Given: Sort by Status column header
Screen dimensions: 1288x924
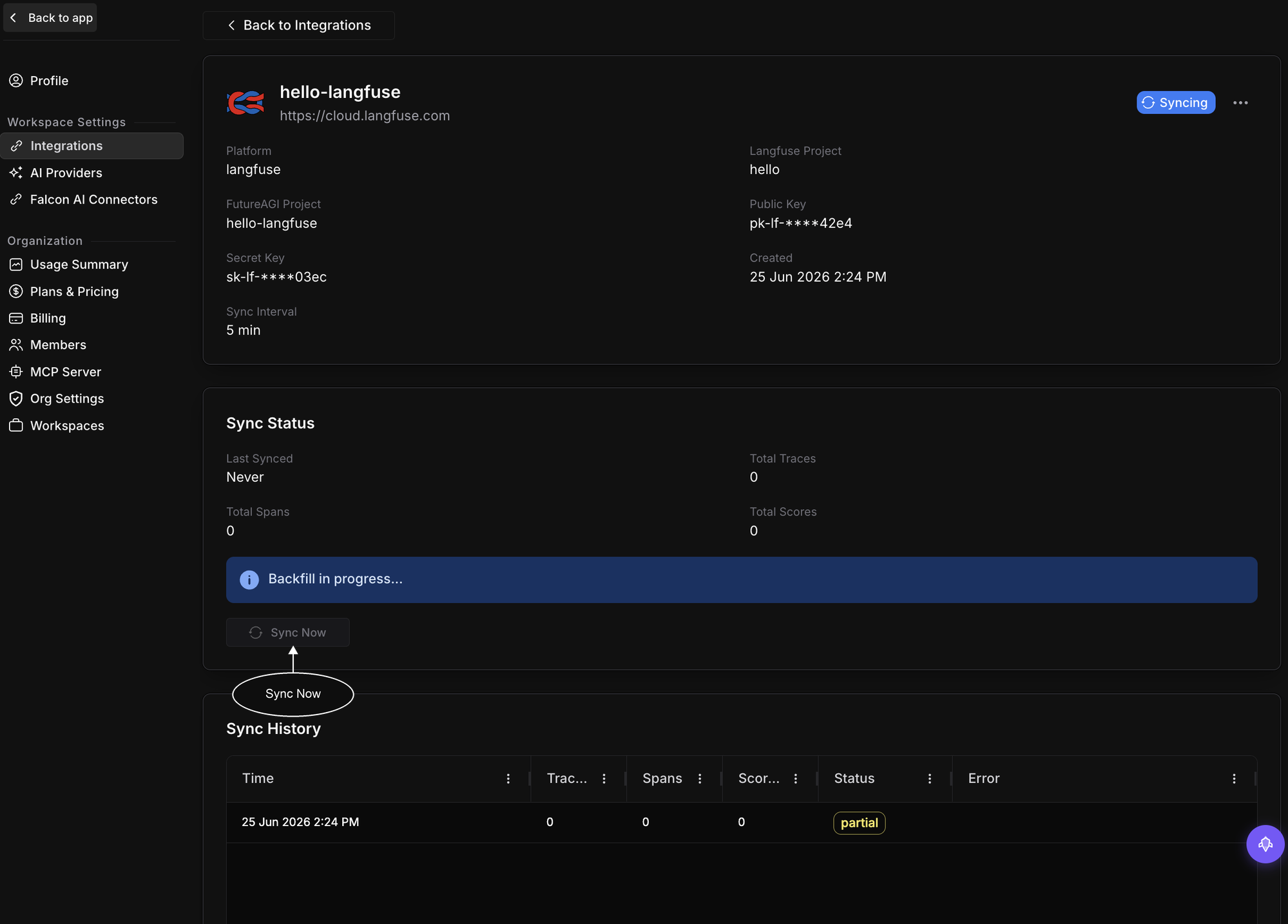Looking at the screenshot, I should (854, 778).
